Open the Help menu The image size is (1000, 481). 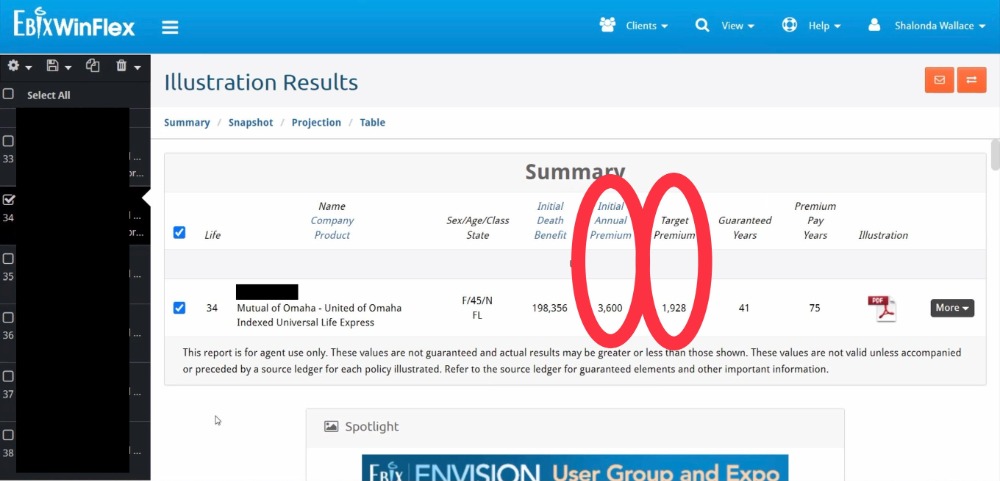point(811,26)
